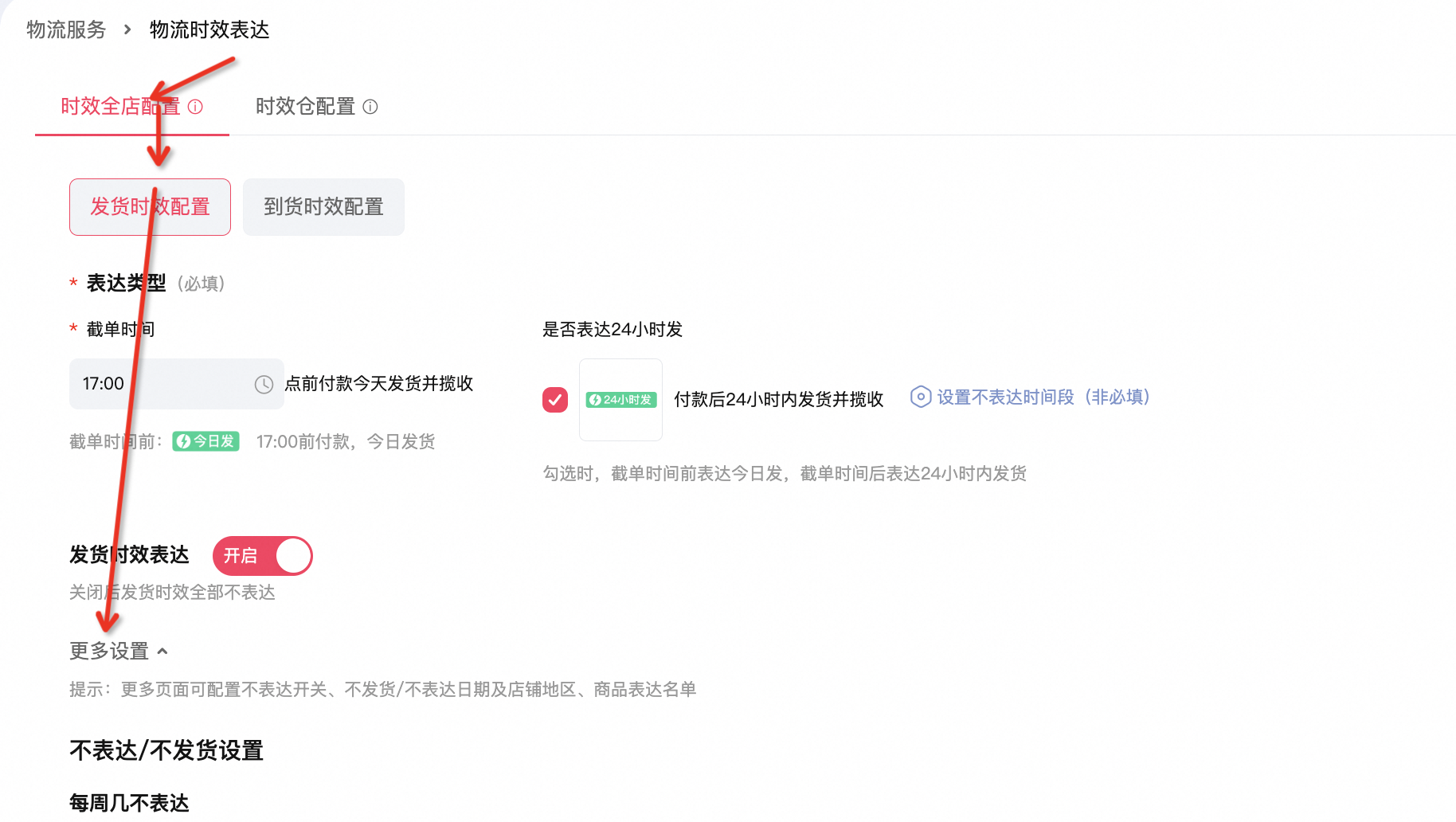This screenshot has height=822, width=1456.
Task: Click the 截单时间 label
Action: 121,329
